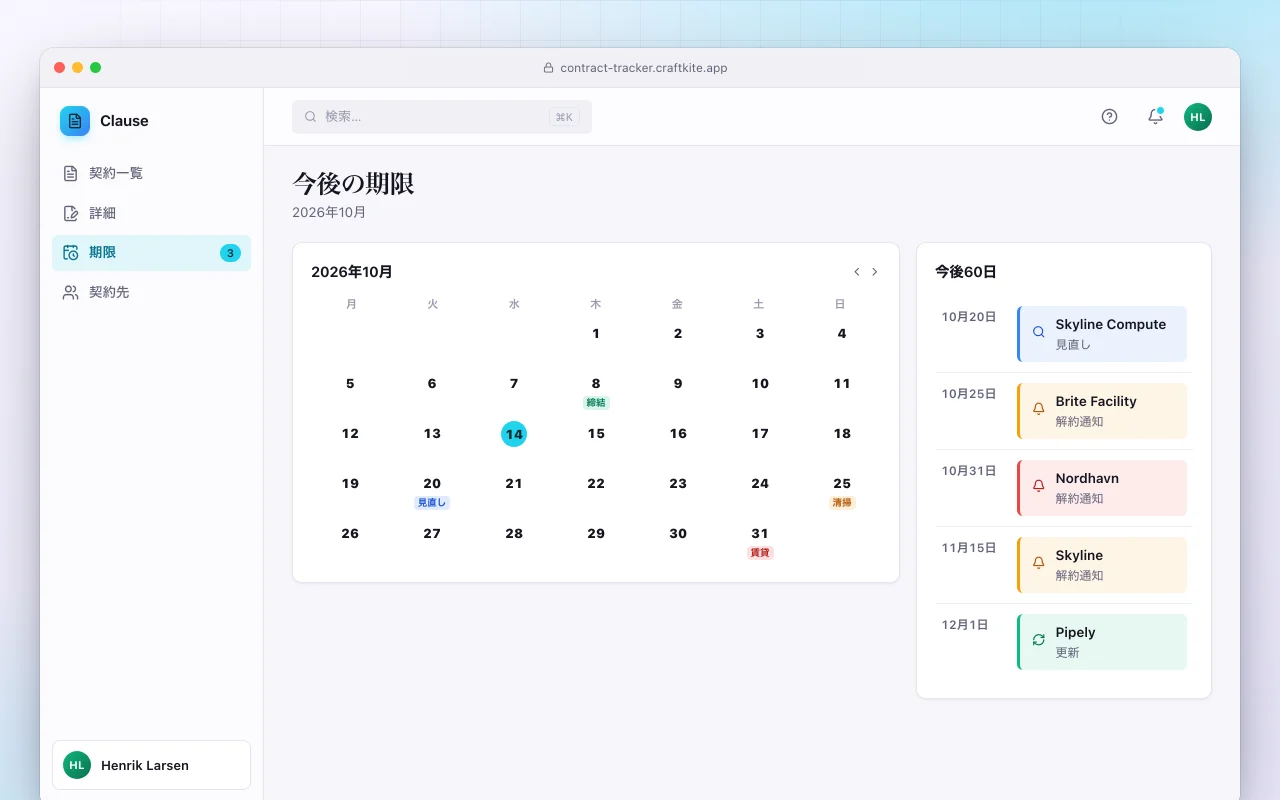Select October 26 on the calendar
This screenshot has width=1280, height=800.
click(350, 534)
